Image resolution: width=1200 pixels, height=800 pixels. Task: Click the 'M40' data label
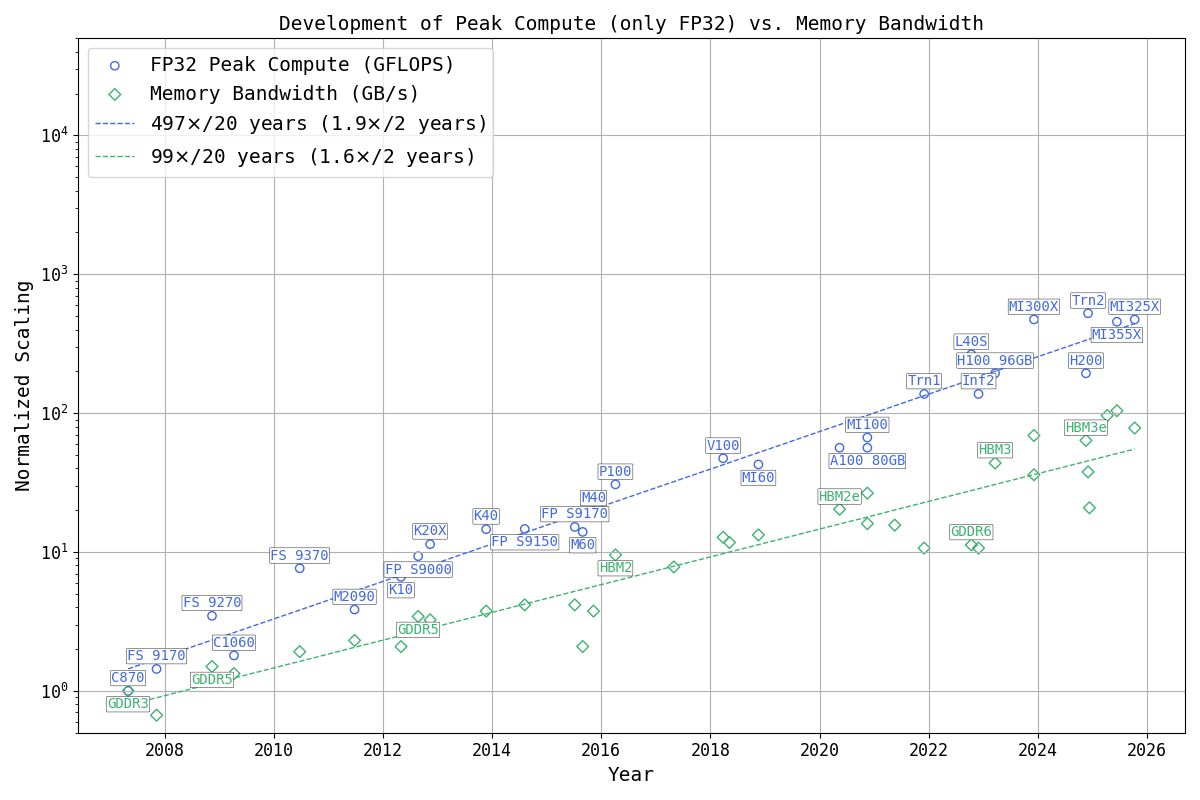click(x=594, y=497)
